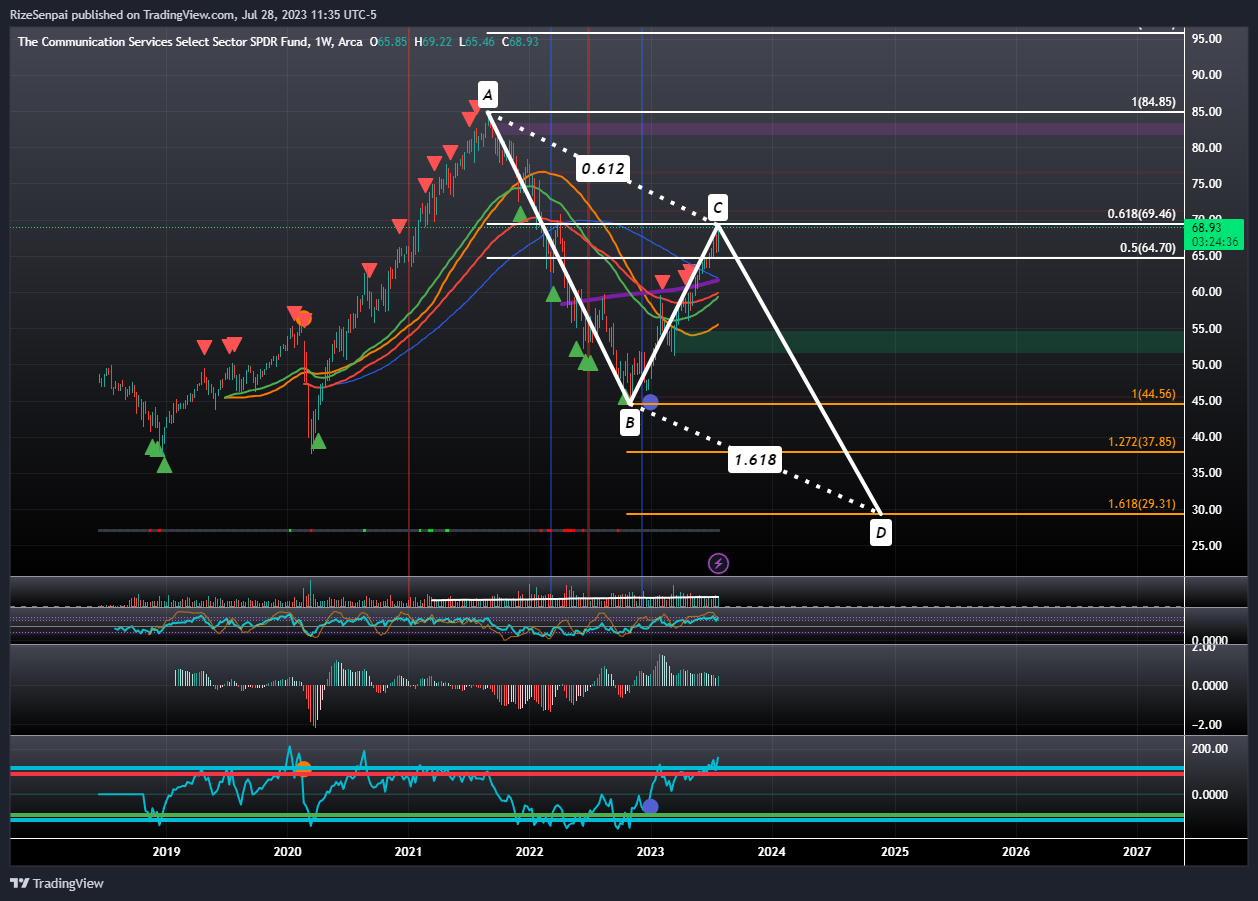The width and height of the screenshot is (1258, 901).
Task: Click the 1(84.85) Fibonacci level label
Action: click(x=1153, y=102)
